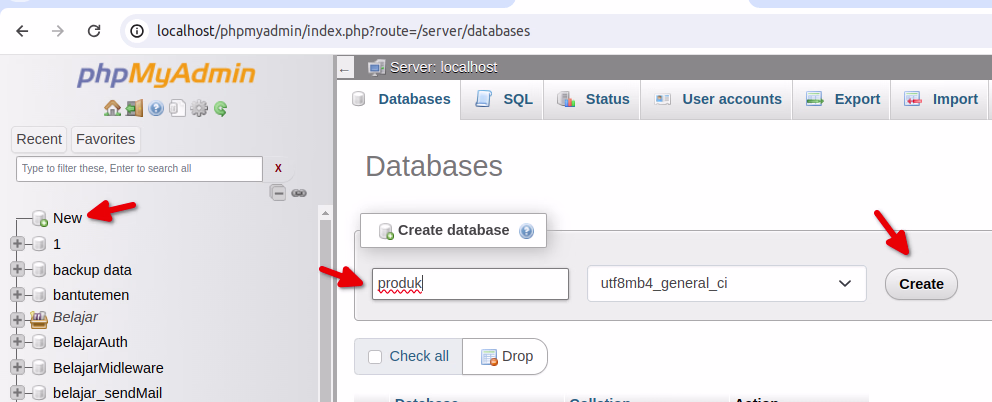
Task: Open the Status tab
Action: pos(593,99)
